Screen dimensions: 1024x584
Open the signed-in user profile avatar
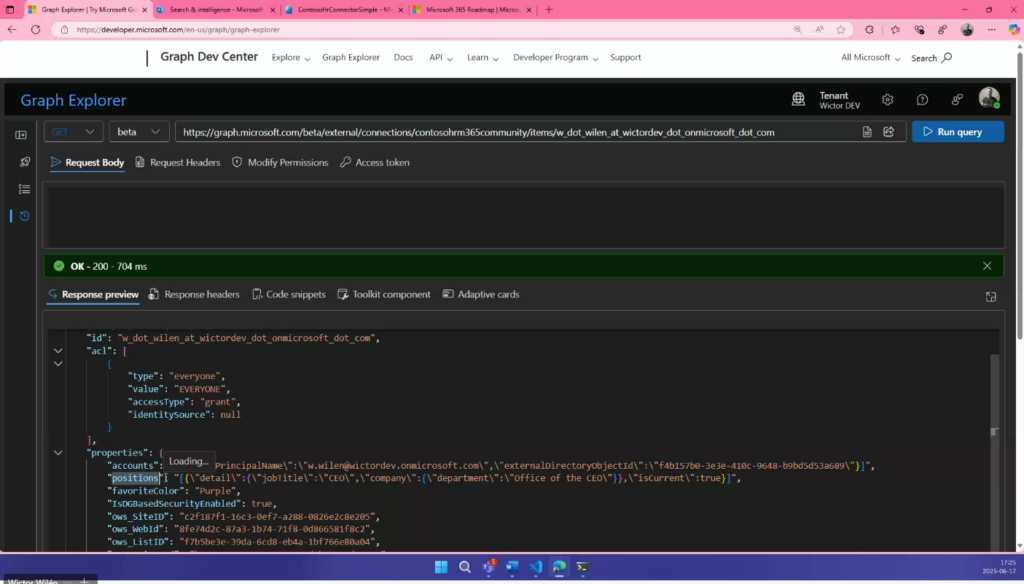click(989, 98)
